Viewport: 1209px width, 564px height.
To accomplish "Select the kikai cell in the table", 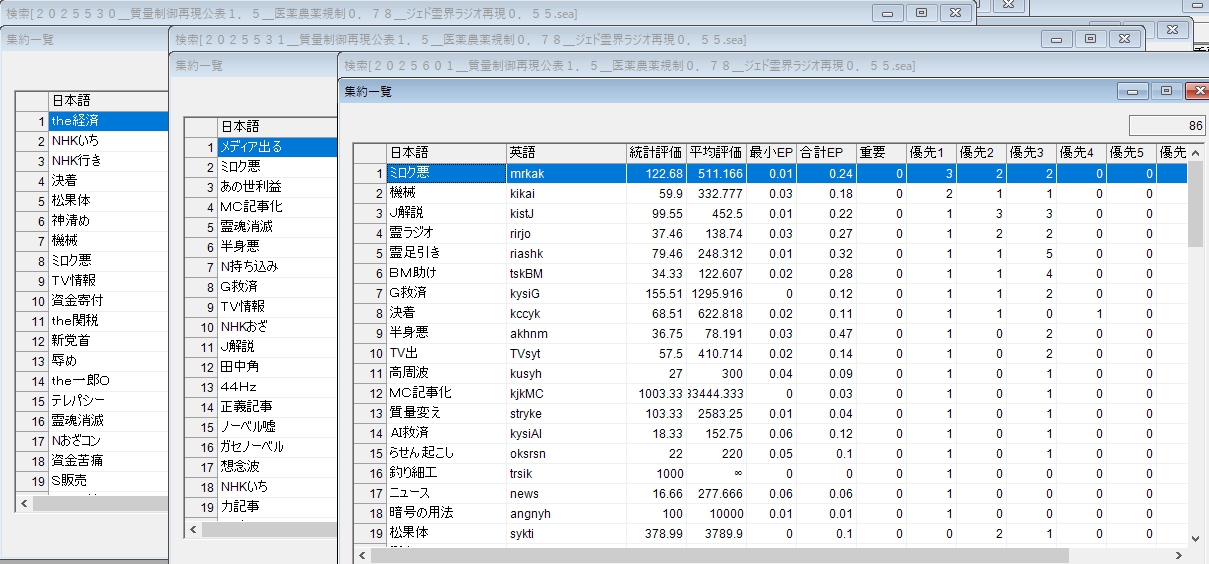I will [564, 193].
